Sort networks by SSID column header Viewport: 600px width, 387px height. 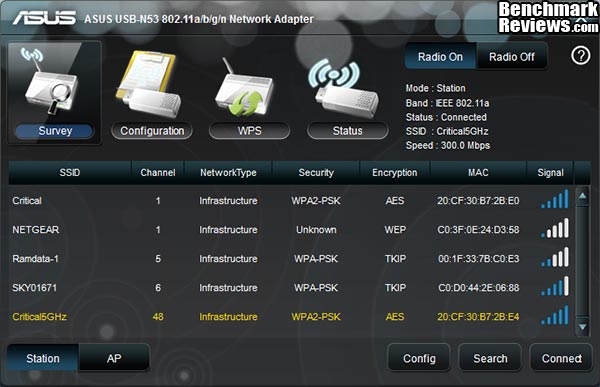click(70, 173)
